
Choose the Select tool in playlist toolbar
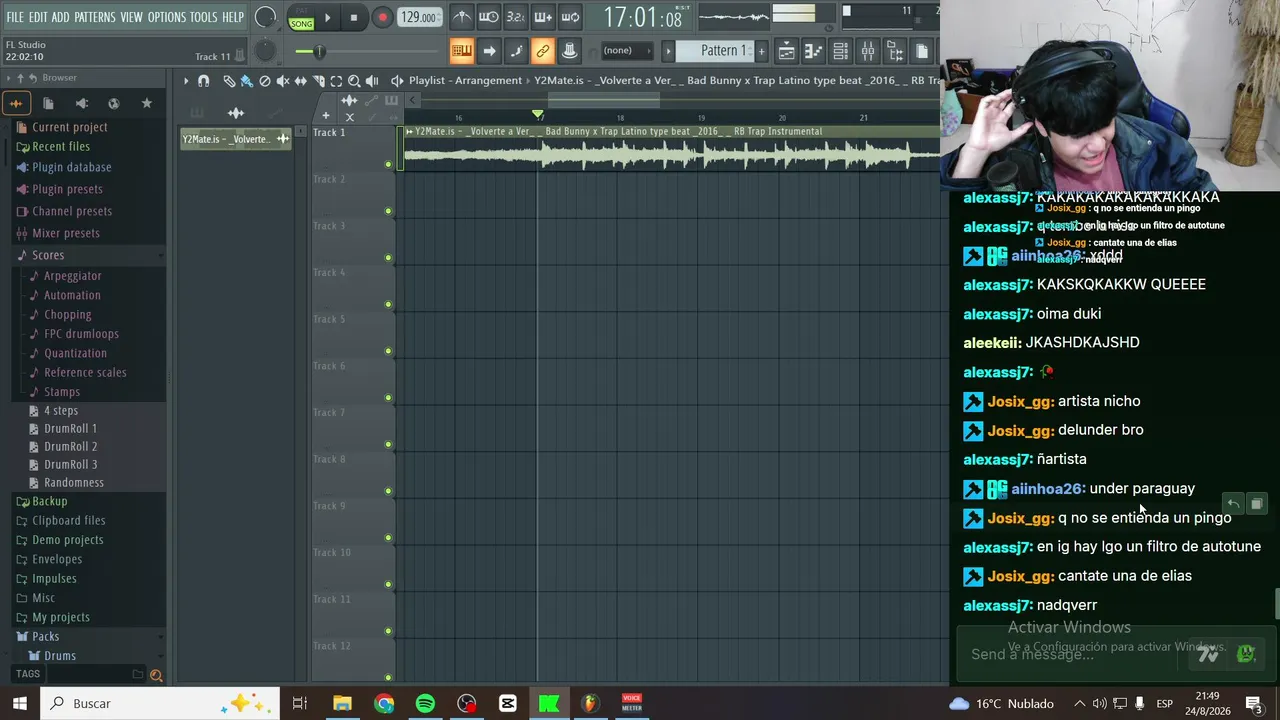pyautogui.click(x=336, y=81)
